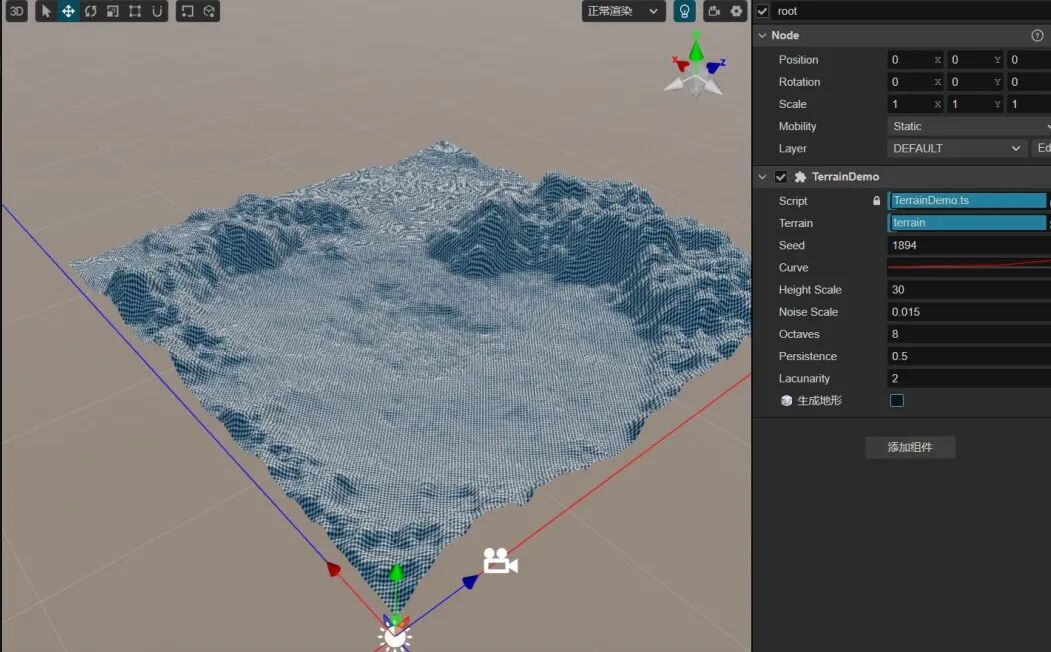Click the 添加组件 add component button
Image resolution: width=1051 pixels, height=652 pixels.
[x=909, y=447]
